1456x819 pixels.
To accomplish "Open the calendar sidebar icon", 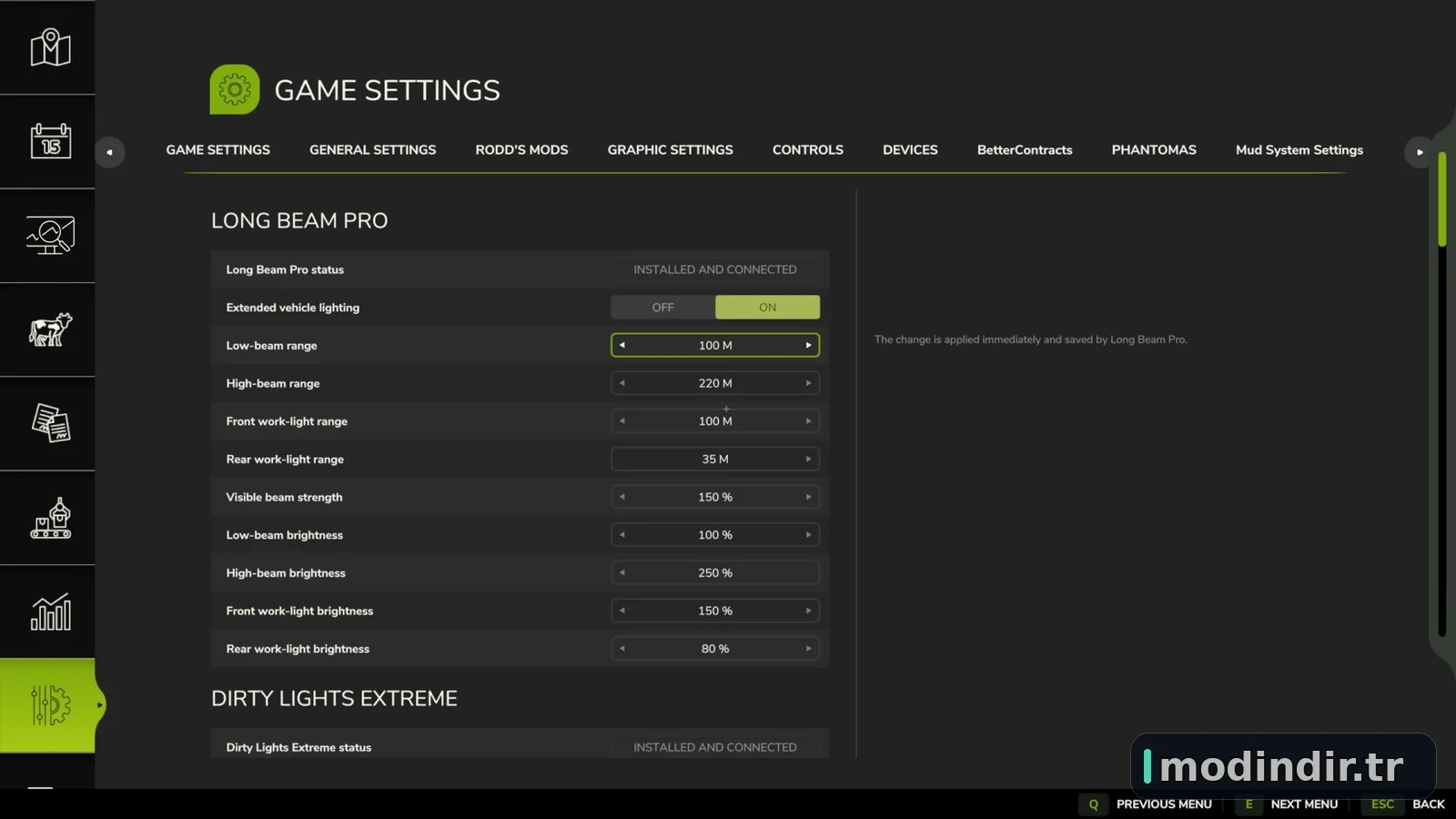I will (x=50, y=142).
